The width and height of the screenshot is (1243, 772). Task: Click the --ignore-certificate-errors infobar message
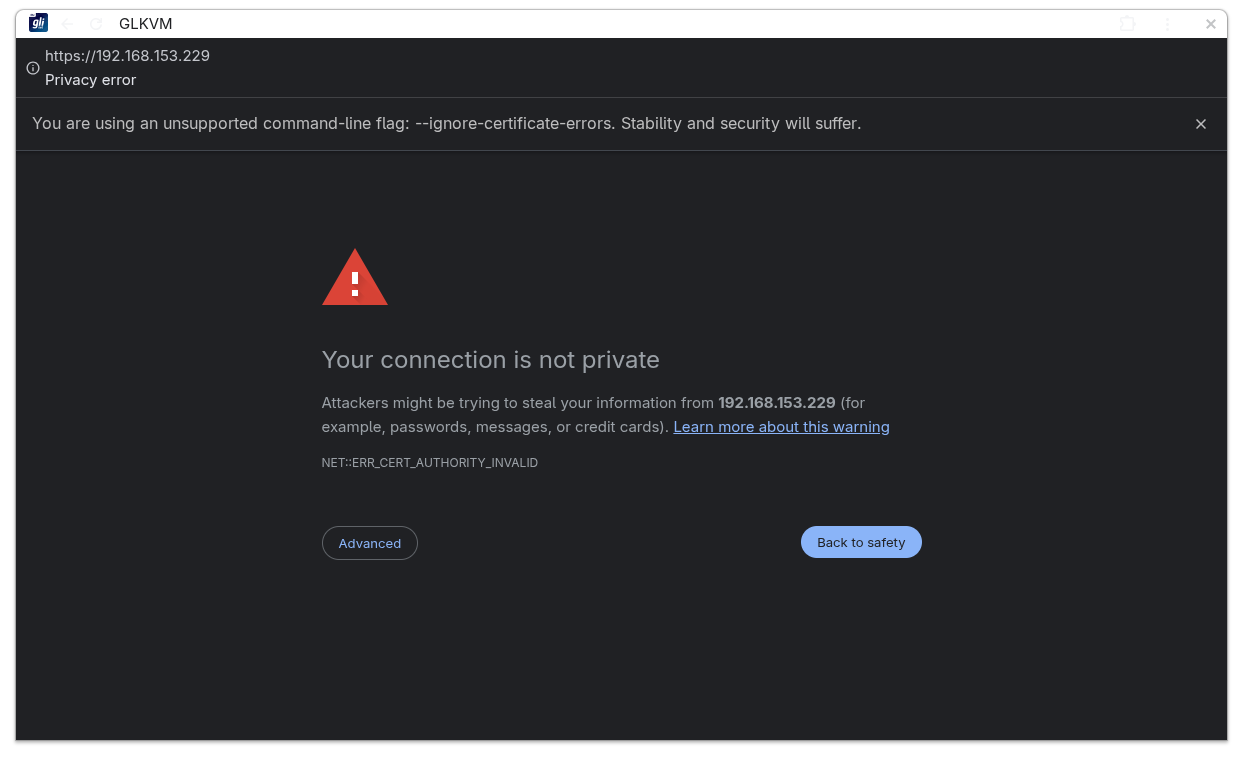(446, 124)
